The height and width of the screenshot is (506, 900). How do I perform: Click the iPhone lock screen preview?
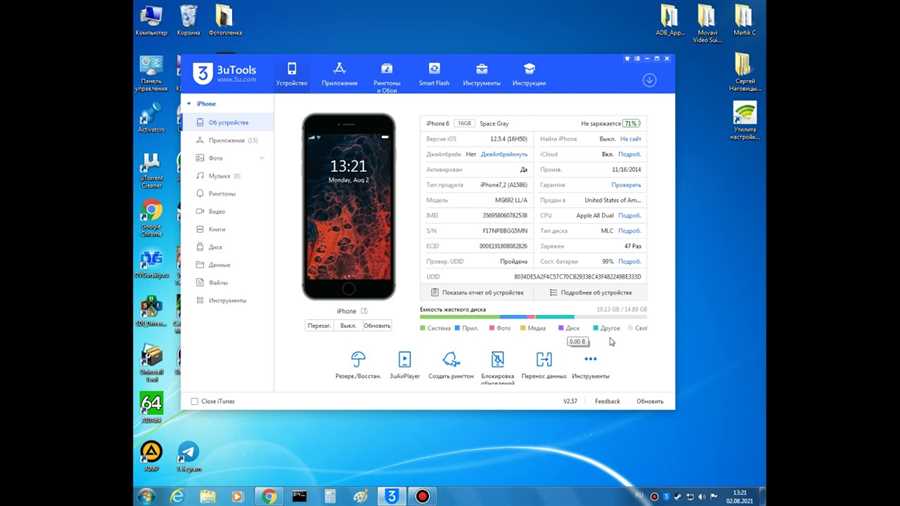[x=348, y=207]
